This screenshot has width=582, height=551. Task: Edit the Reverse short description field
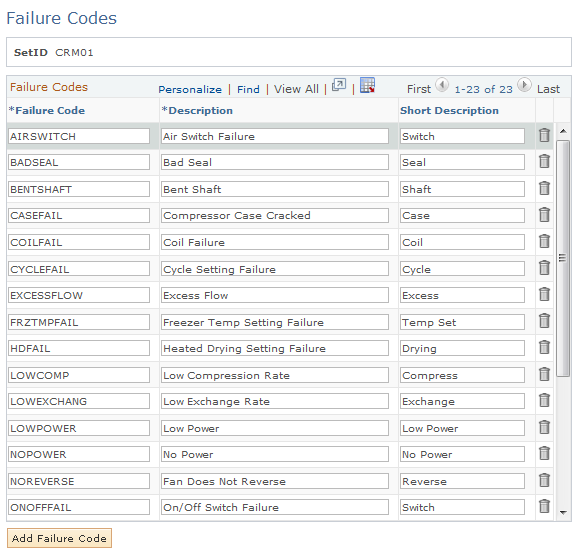tap(462, 482)
